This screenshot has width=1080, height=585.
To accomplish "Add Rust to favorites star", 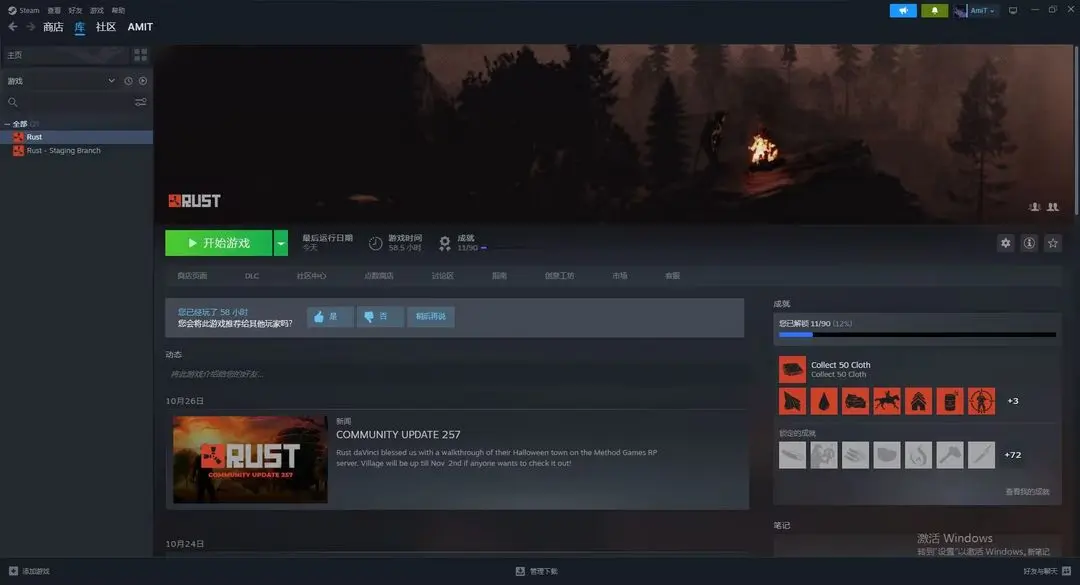I will pos(1052,243).
